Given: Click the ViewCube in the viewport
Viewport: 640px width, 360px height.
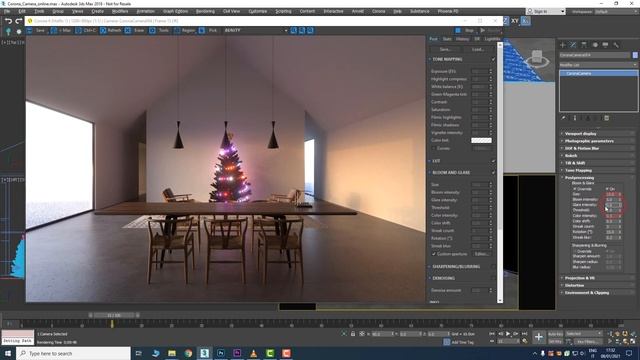Looking at the screenshot, I should pos(537,58).
